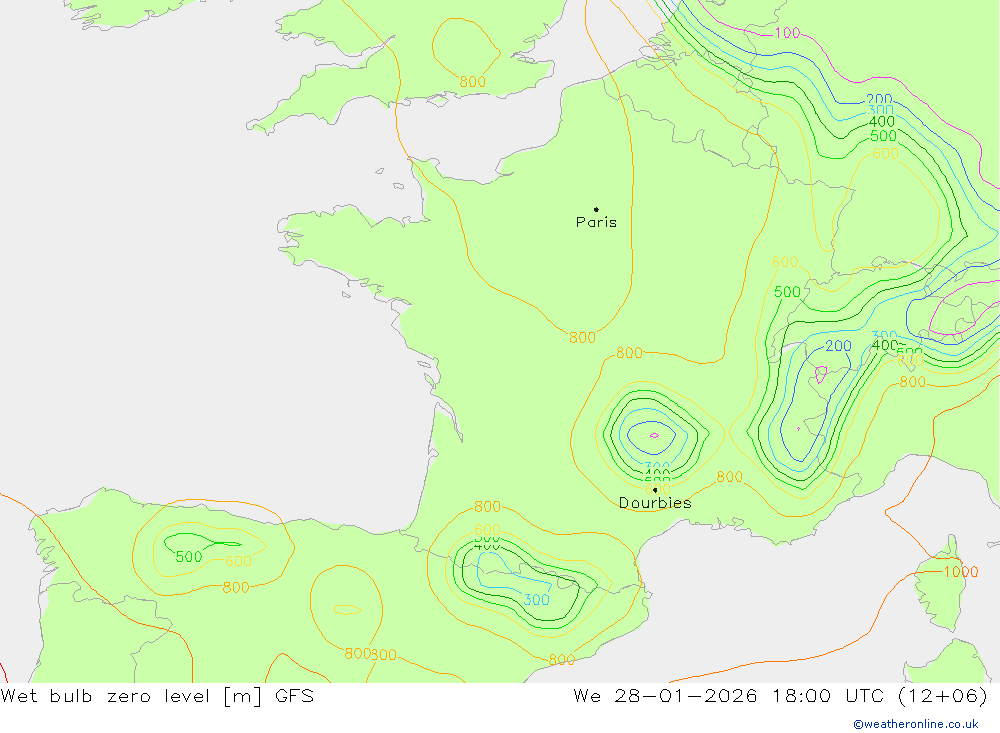1000x733 pixels.
Task: Click the 800 contour label directly south of Paris
Action: 582,338
